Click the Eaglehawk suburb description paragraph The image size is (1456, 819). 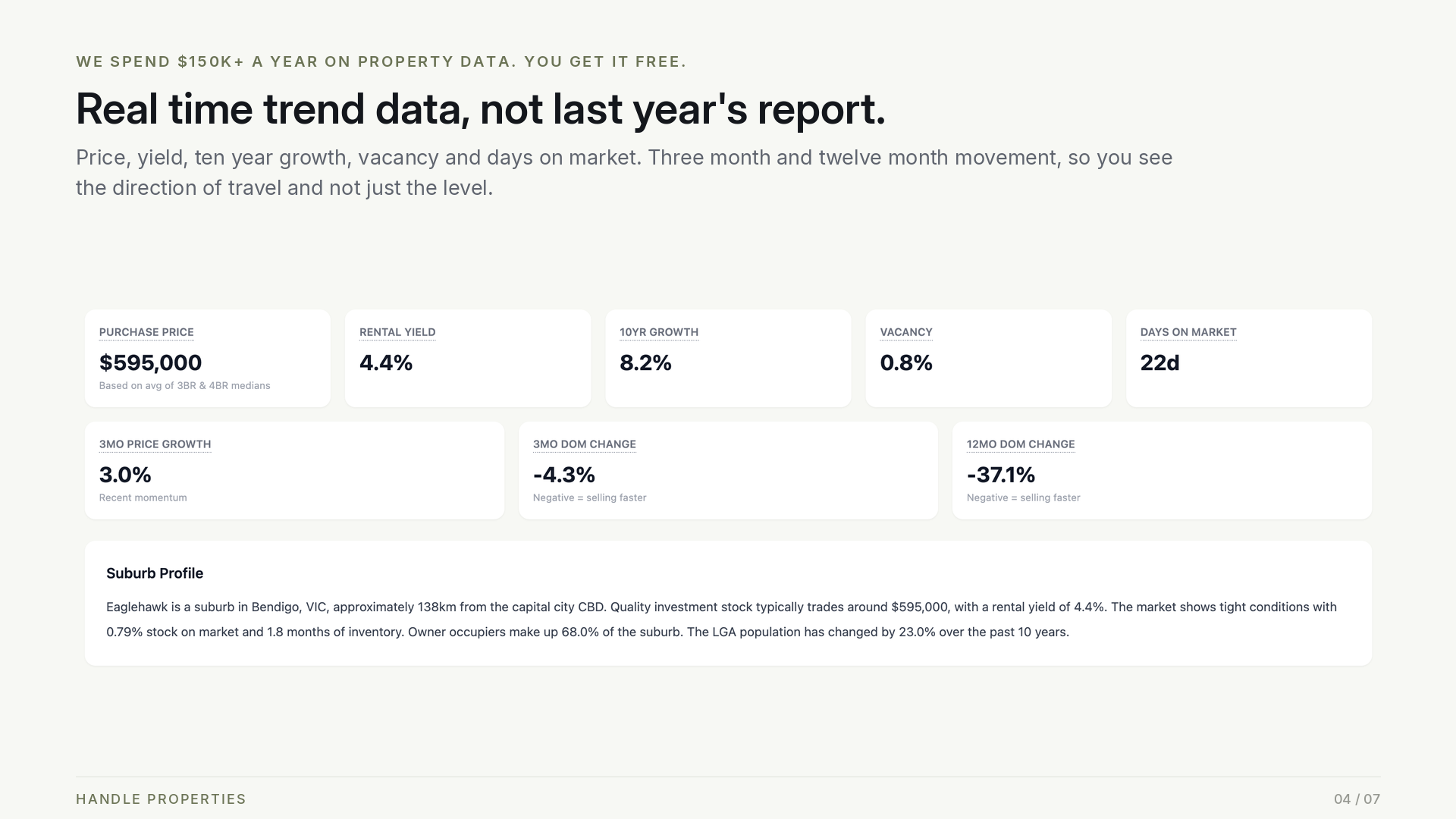click(x=721, y=620)
